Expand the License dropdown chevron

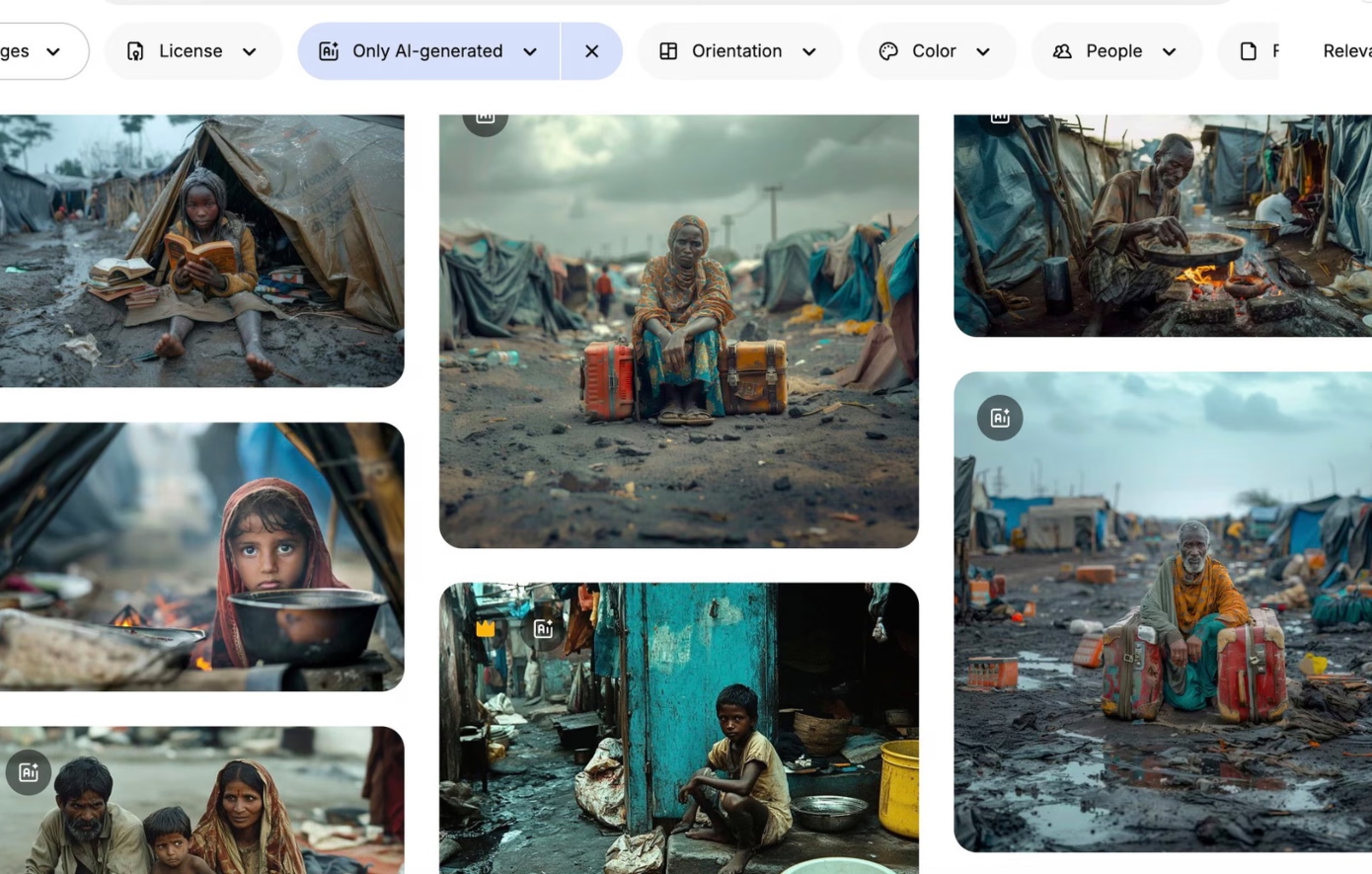click(x=250, y=51)
